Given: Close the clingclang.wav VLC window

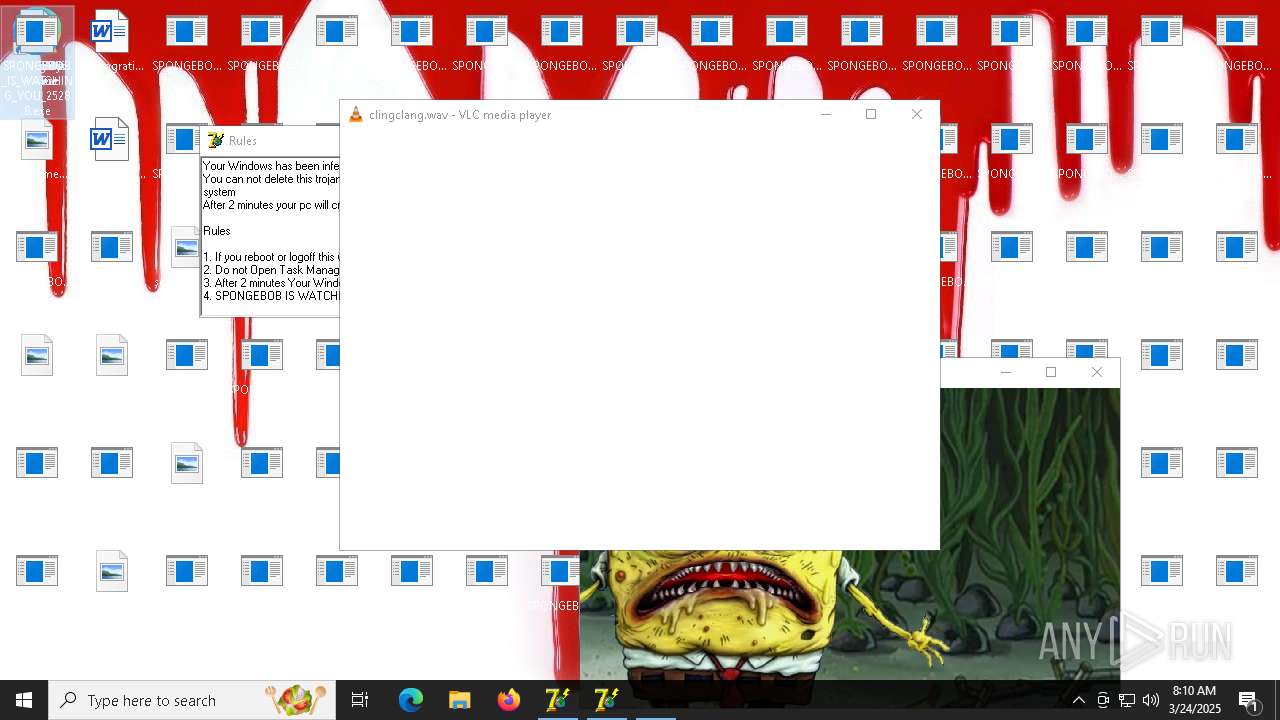Looking at the screenshot, I should [x=917, y=114].
